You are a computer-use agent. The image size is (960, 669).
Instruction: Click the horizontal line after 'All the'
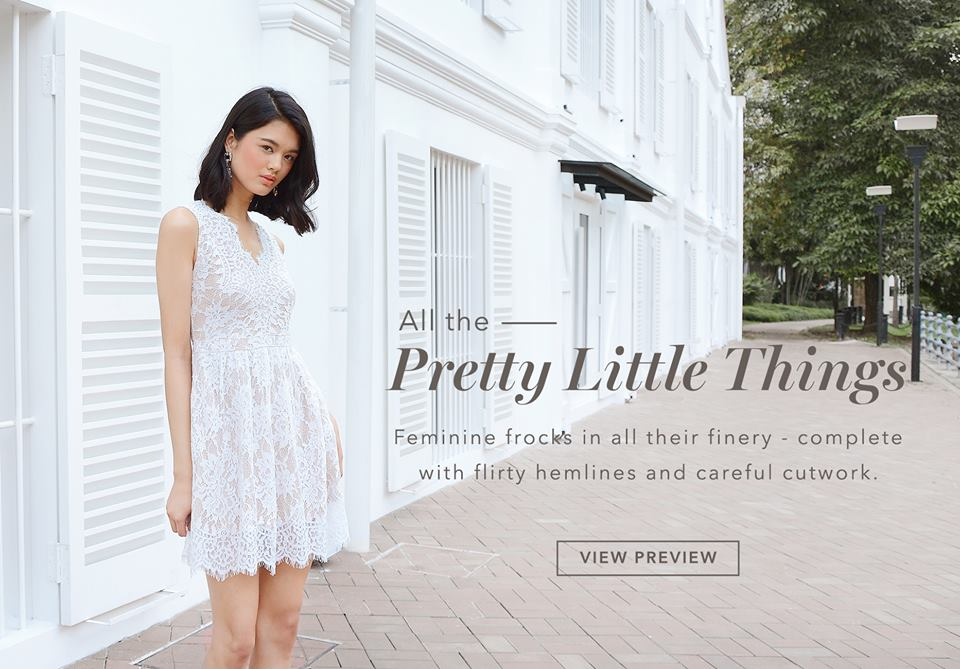coord(529,323)
